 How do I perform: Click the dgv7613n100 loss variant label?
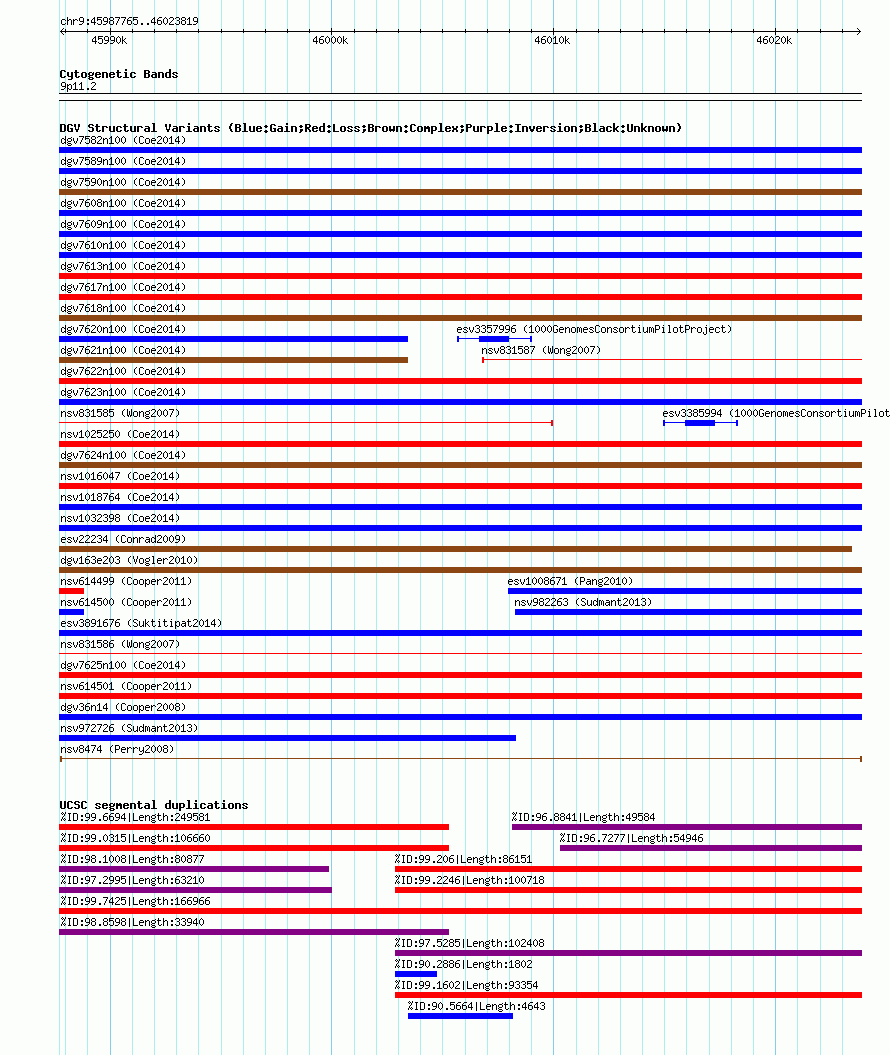tap(123, 266)
